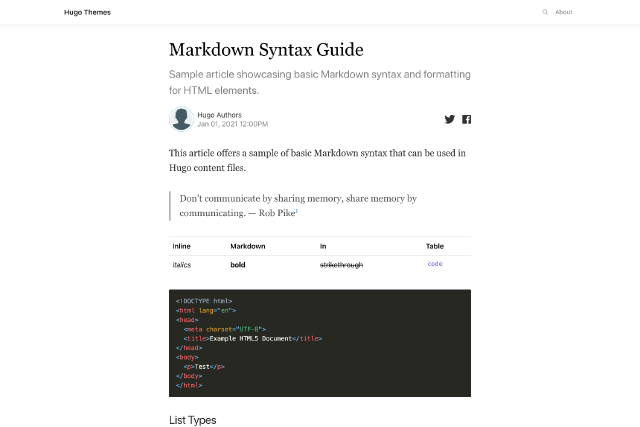This screenshot has height=427, width=640.
Task: Open footnote 1 after Rob Pike
Action: coord(297,211)
